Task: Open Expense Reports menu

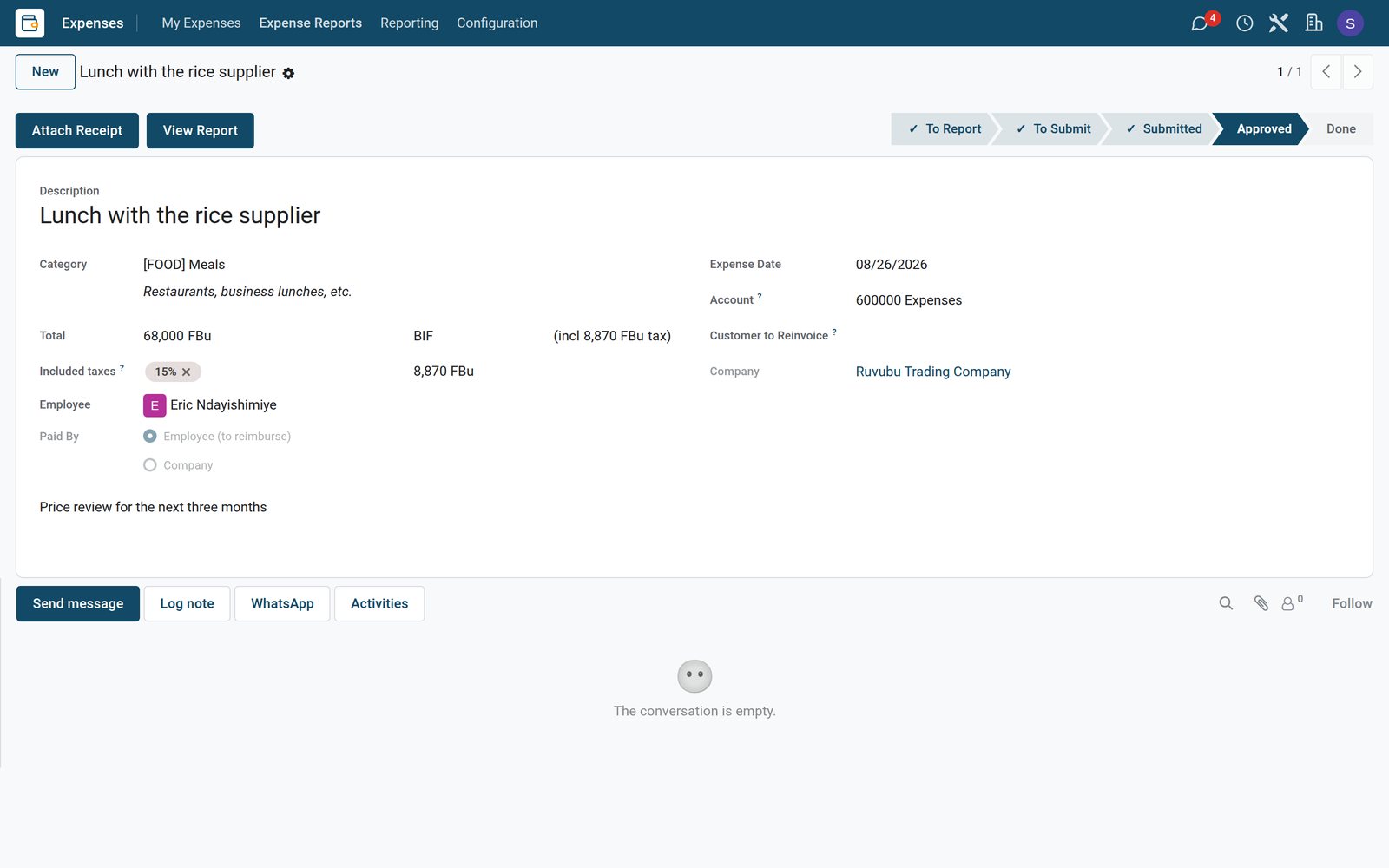Action: (310, 23)
